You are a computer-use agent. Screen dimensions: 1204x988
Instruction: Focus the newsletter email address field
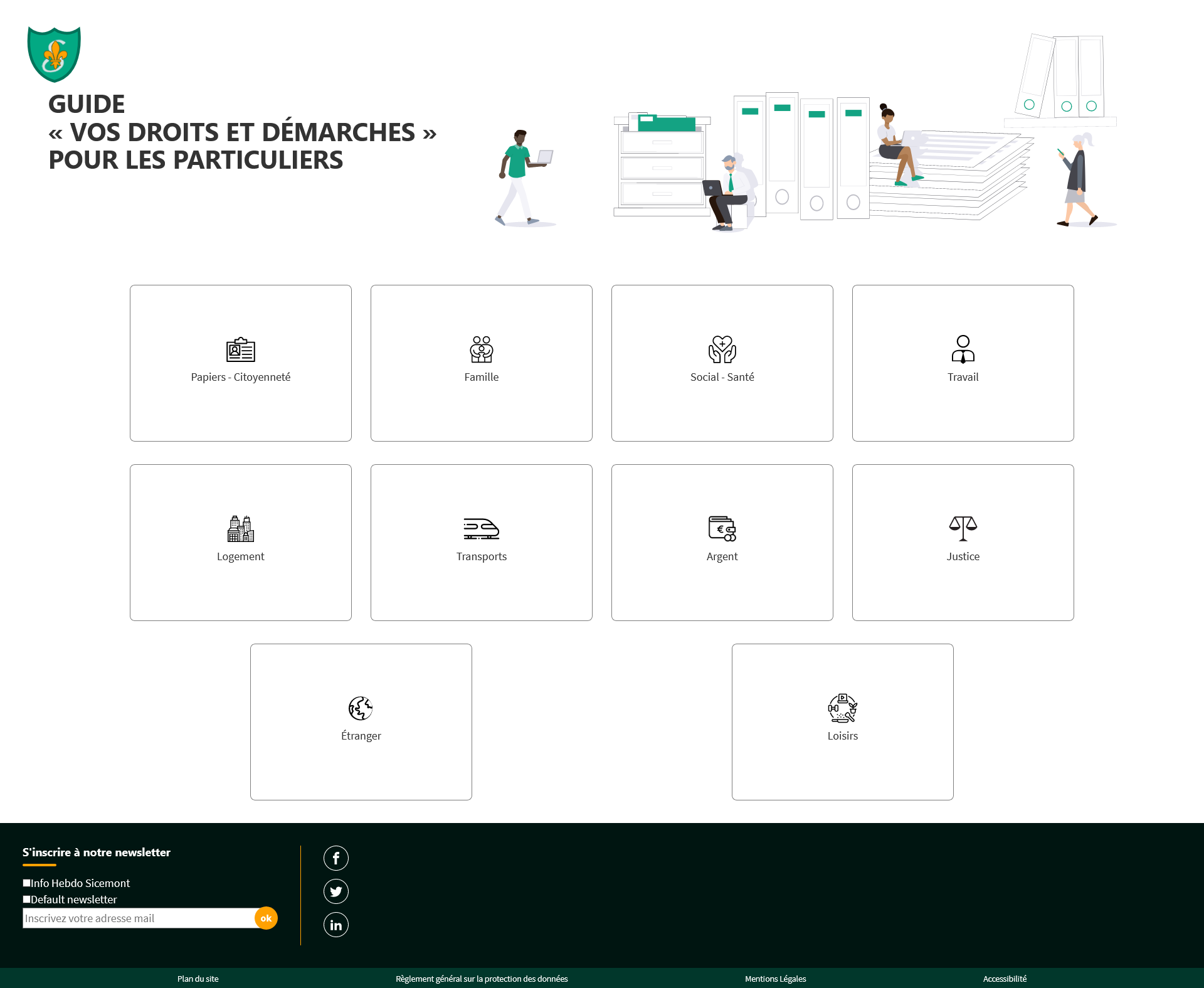point(138,918)
